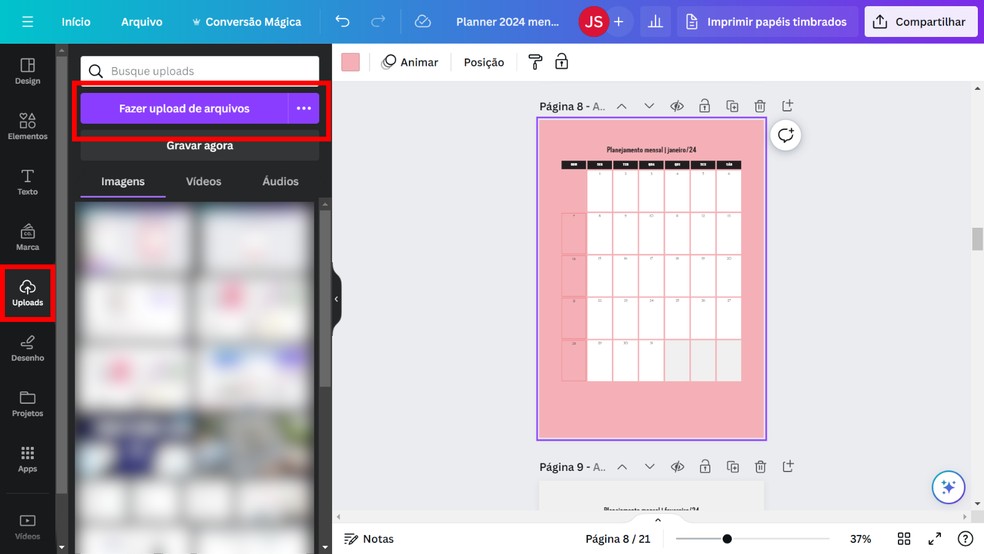The image size is (984, 554).
Task: Switch to the Áudios tab
Action: pyautogui.click(x=281, y=181)
